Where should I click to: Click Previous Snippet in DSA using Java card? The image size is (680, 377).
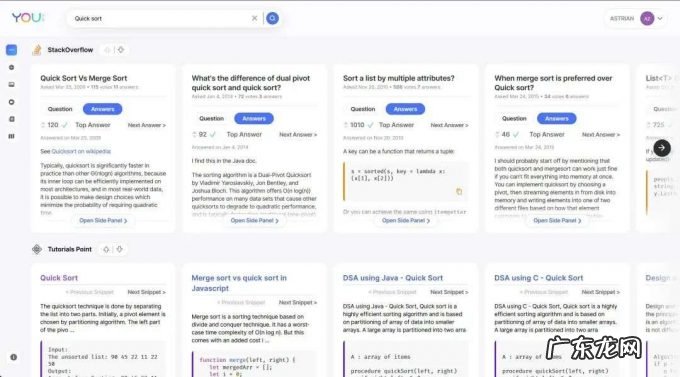coord(392,292)
